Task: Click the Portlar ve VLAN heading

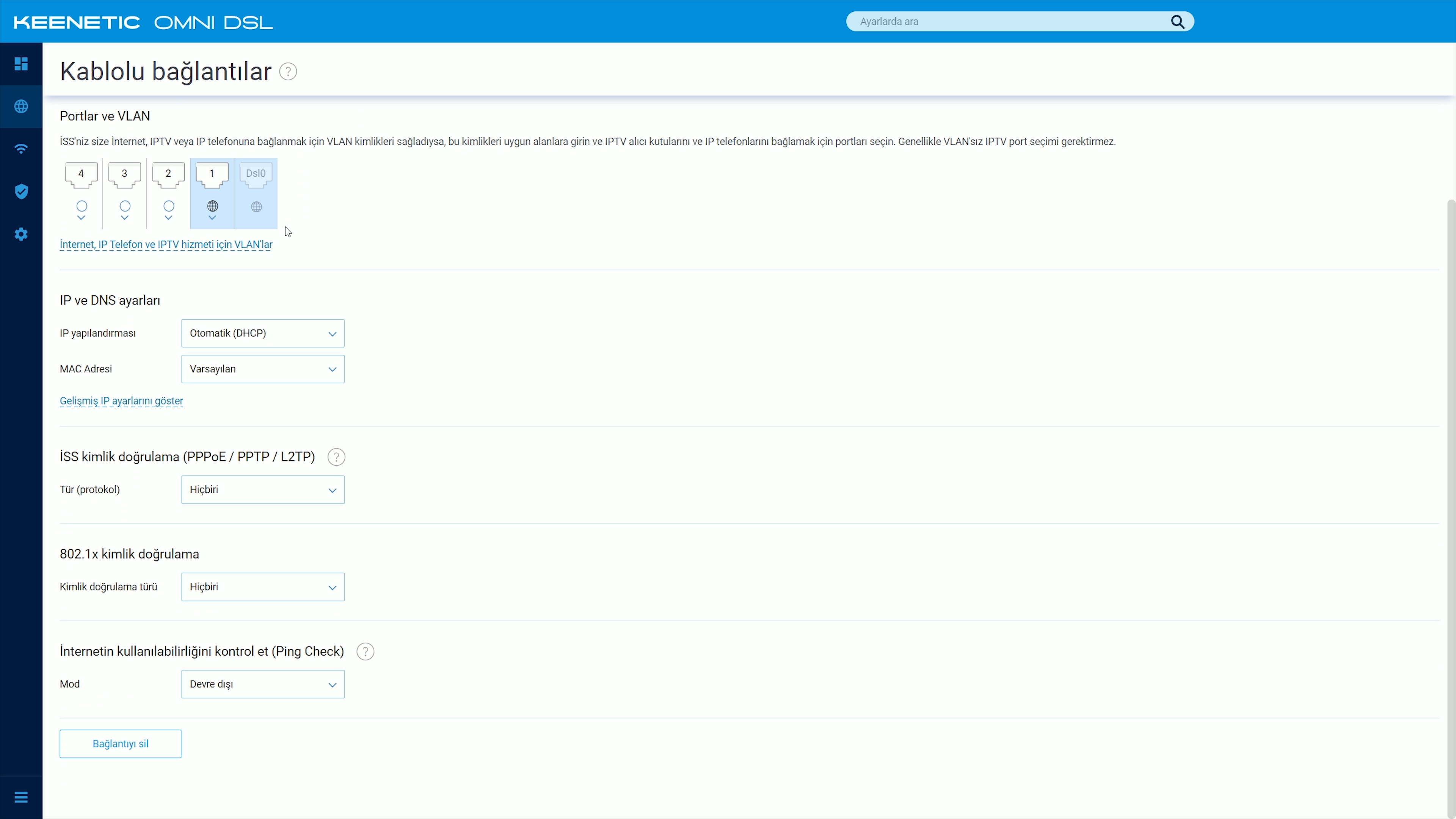Action: point(105,116)
